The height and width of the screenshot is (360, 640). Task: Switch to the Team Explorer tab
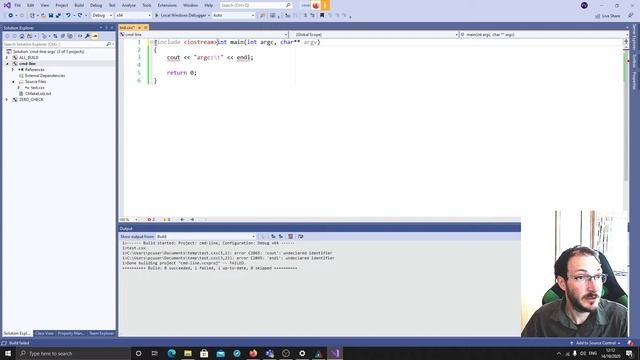click(101, 333)
